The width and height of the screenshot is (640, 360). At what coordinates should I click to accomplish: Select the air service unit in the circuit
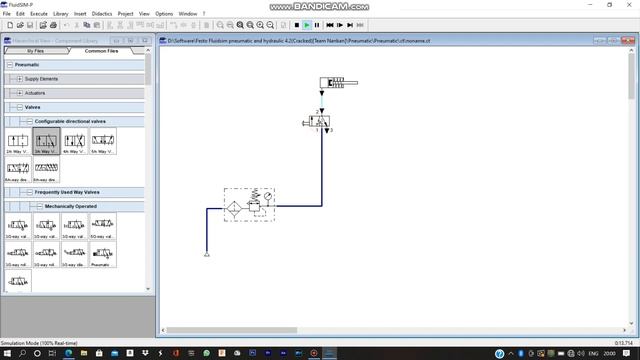pyautogui.click(x=249, y=205)
